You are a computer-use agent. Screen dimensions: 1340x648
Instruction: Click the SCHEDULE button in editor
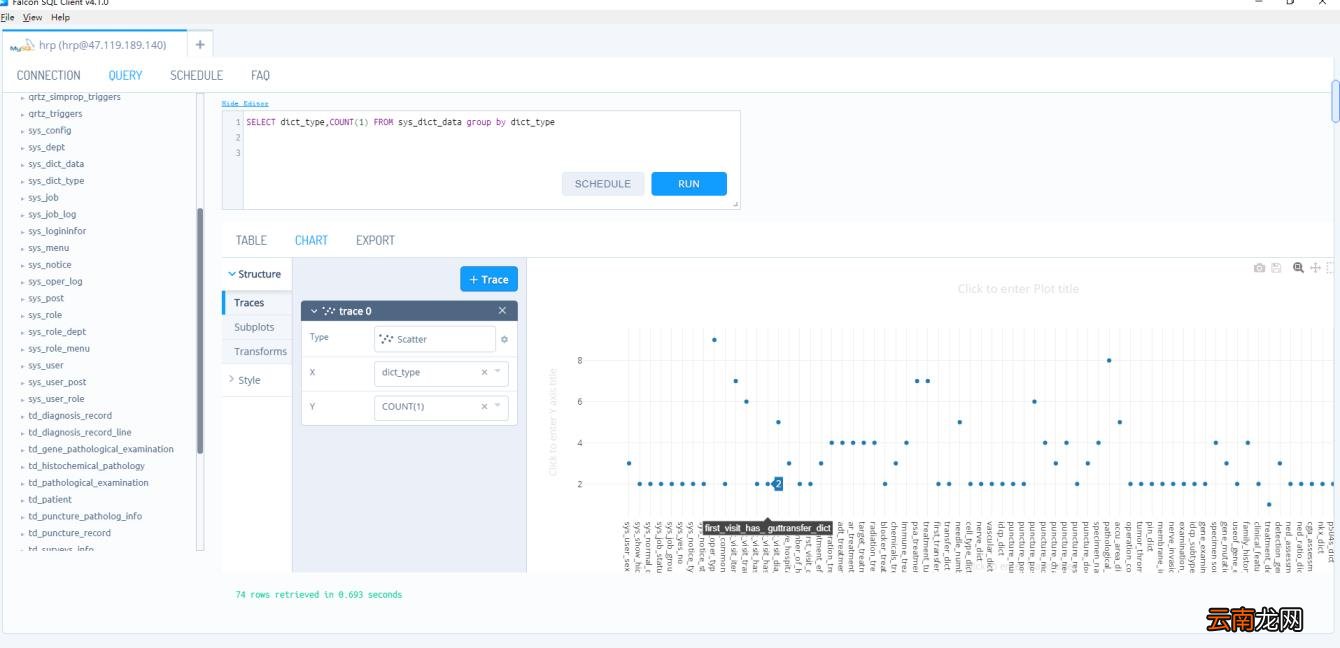pyautogui.click(x=603, y=184)
